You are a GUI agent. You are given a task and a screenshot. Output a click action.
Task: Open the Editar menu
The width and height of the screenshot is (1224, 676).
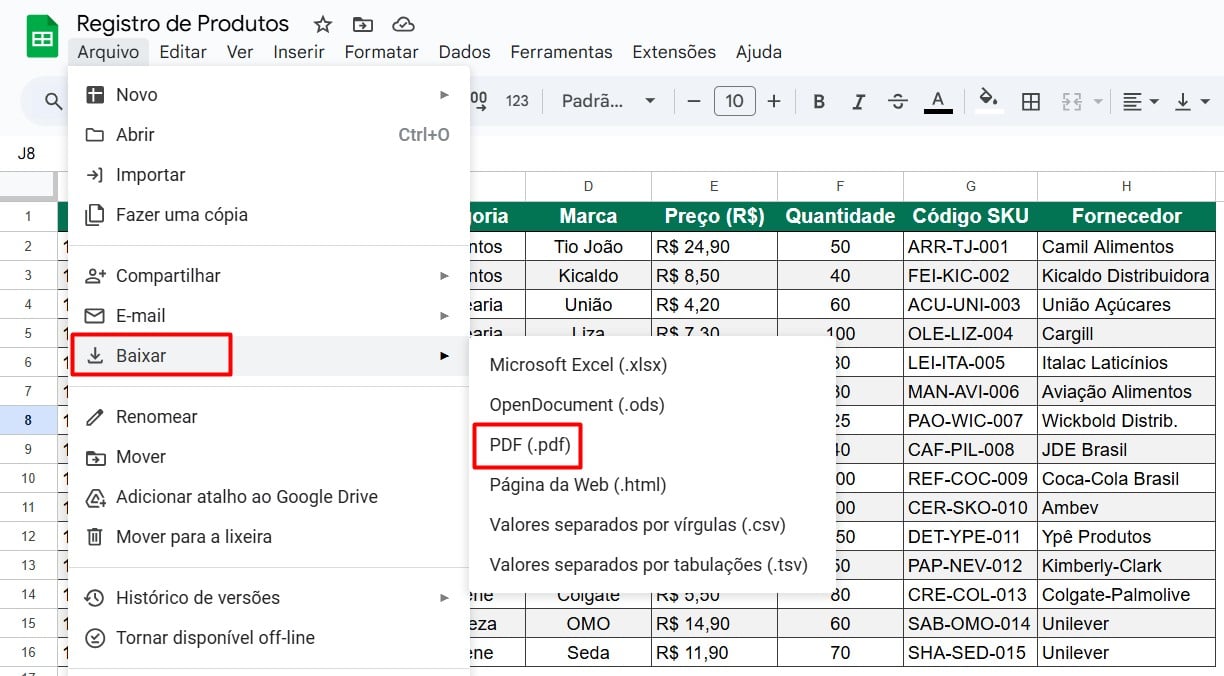pyautogui.click(x=183, y=52)
